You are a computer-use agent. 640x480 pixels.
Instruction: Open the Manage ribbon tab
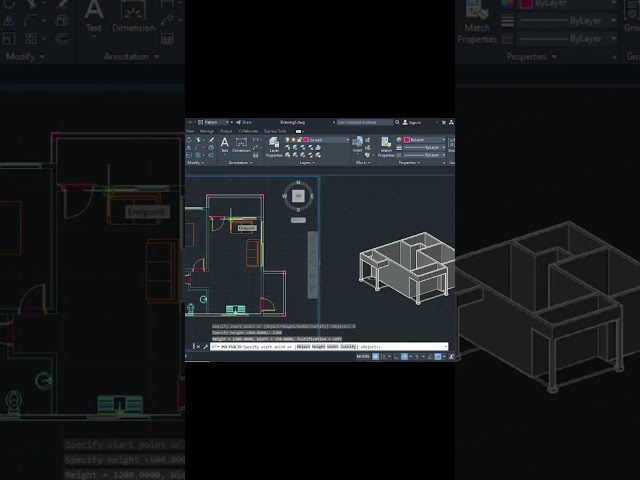207,131
